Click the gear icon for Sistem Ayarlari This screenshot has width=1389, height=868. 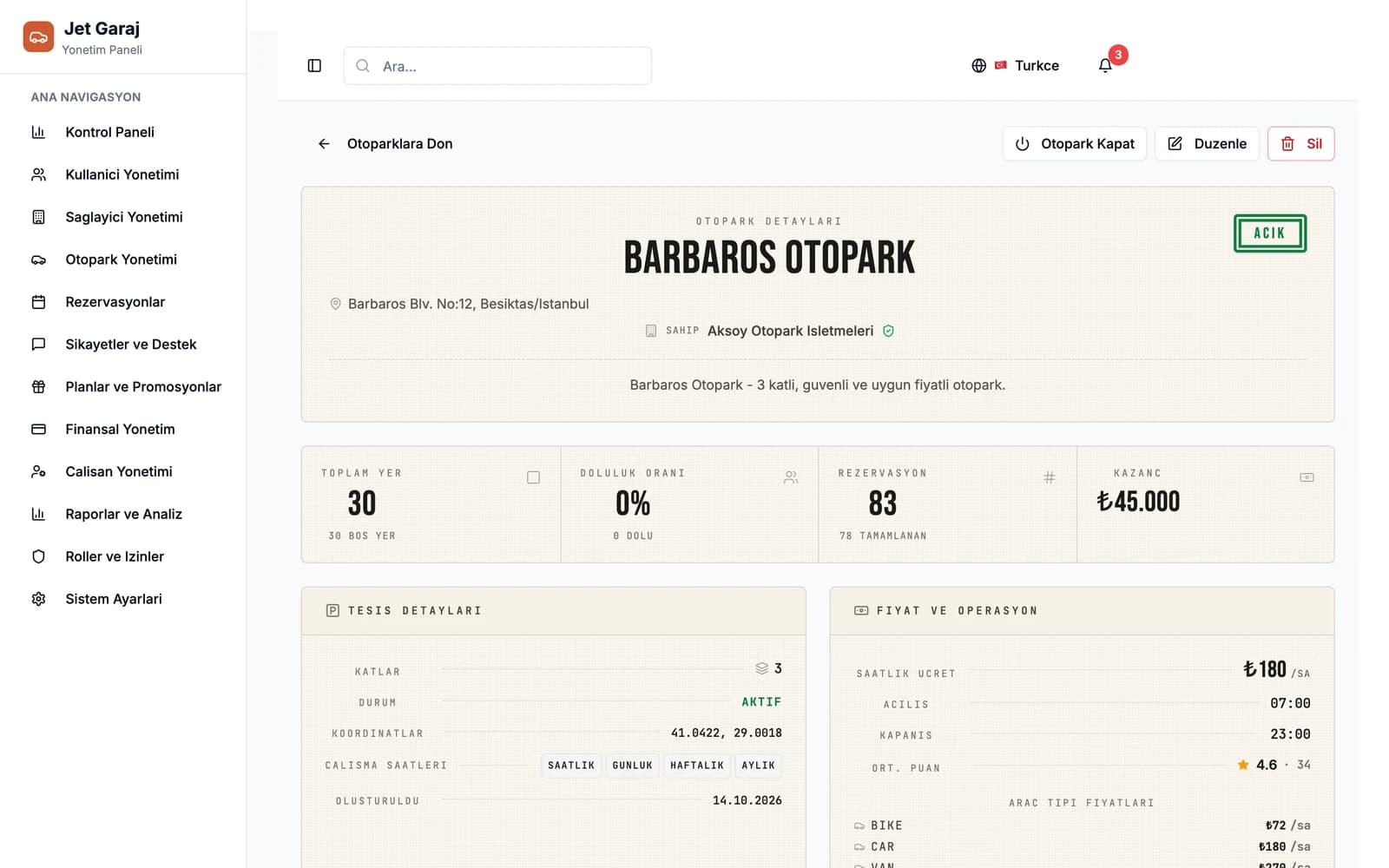pyautogui.click(x=38, y=599)
